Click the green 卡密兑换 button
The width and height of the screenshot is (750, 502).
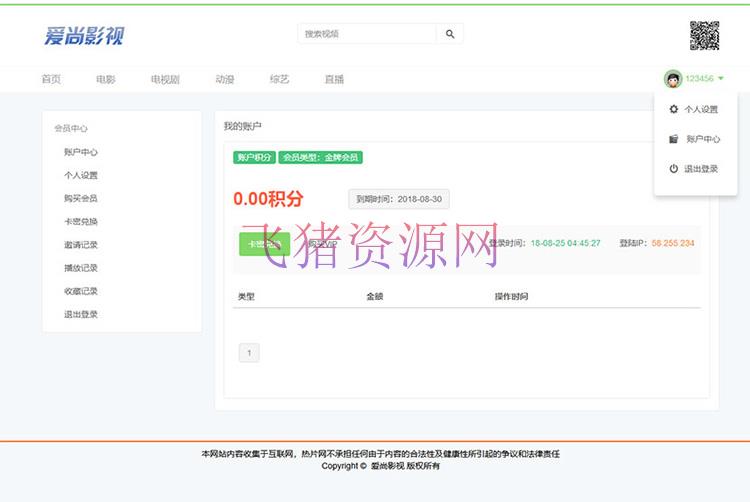click(265, 244)
